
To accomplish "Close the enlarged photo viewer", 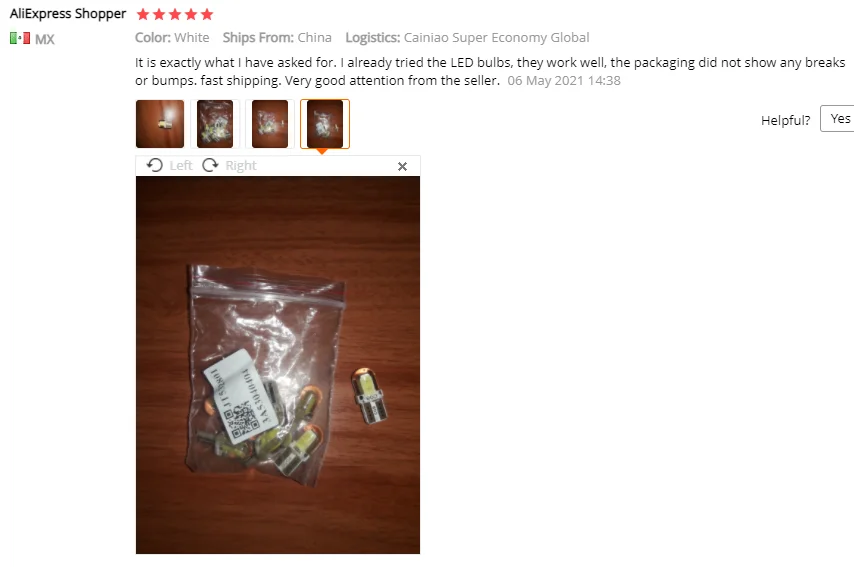I will [402, 167].
